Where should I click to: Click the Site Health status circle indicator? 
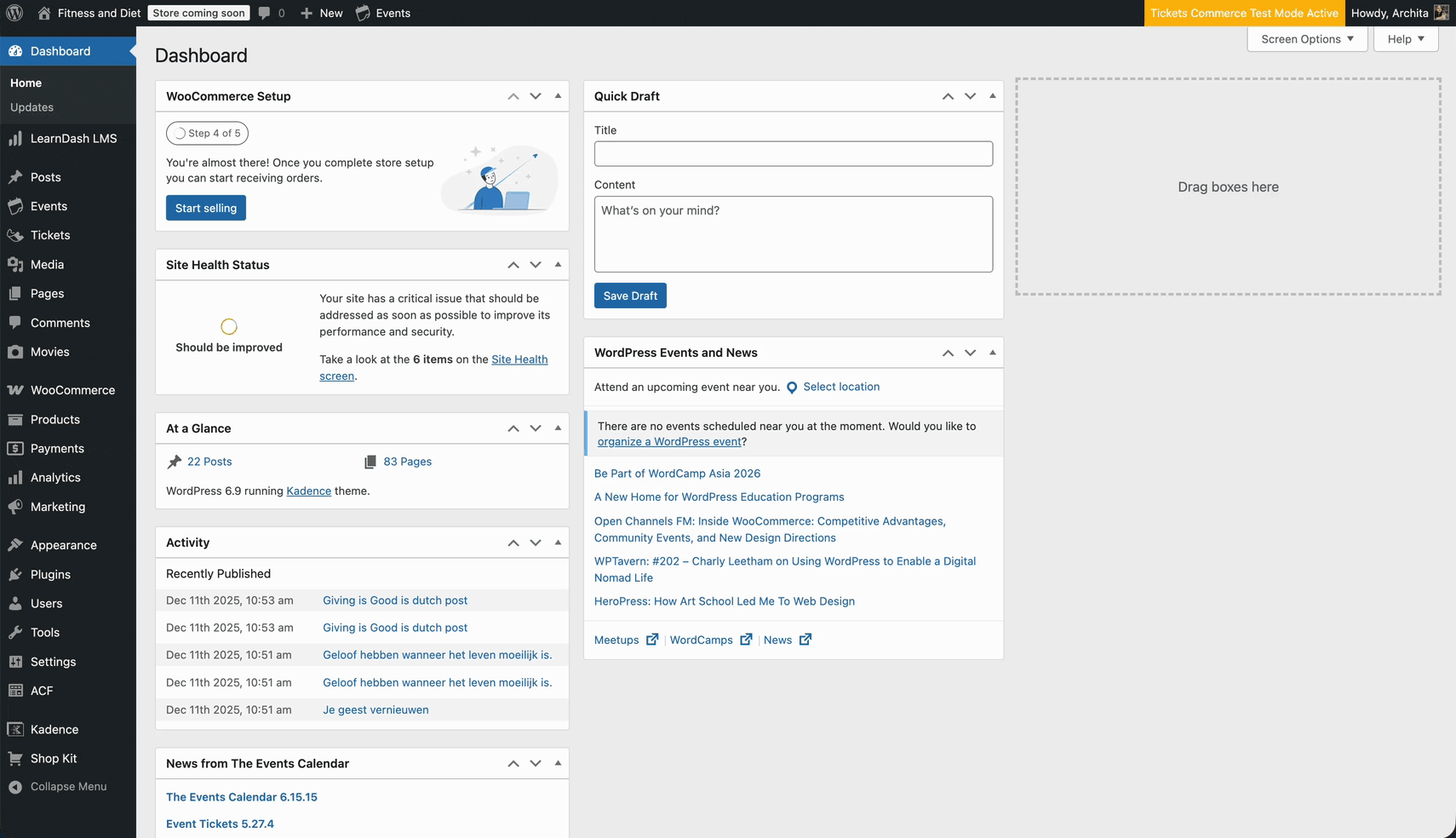click(229, 326)
